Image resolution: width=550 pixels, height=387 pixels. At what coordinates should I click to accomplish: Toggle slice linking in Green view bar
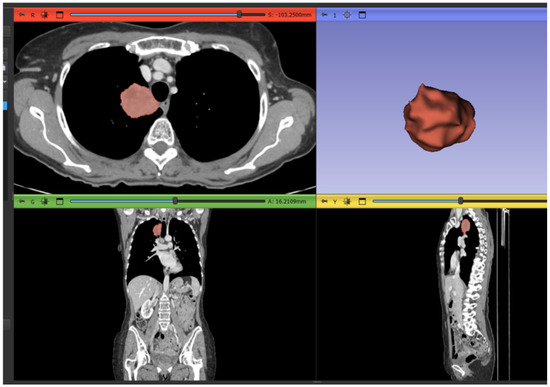(45, 201)
